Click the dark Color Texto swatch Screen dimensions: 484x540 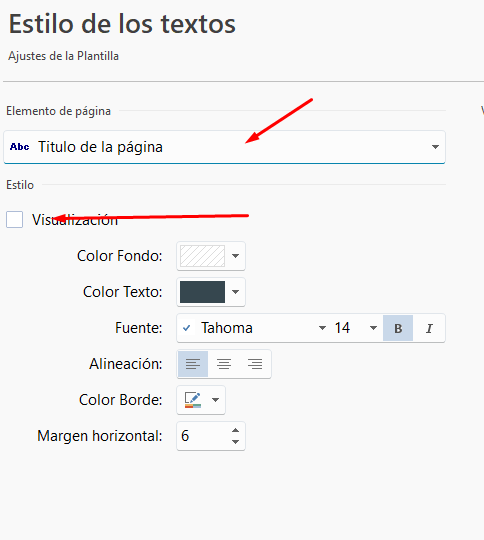click(x=203, y=292)
